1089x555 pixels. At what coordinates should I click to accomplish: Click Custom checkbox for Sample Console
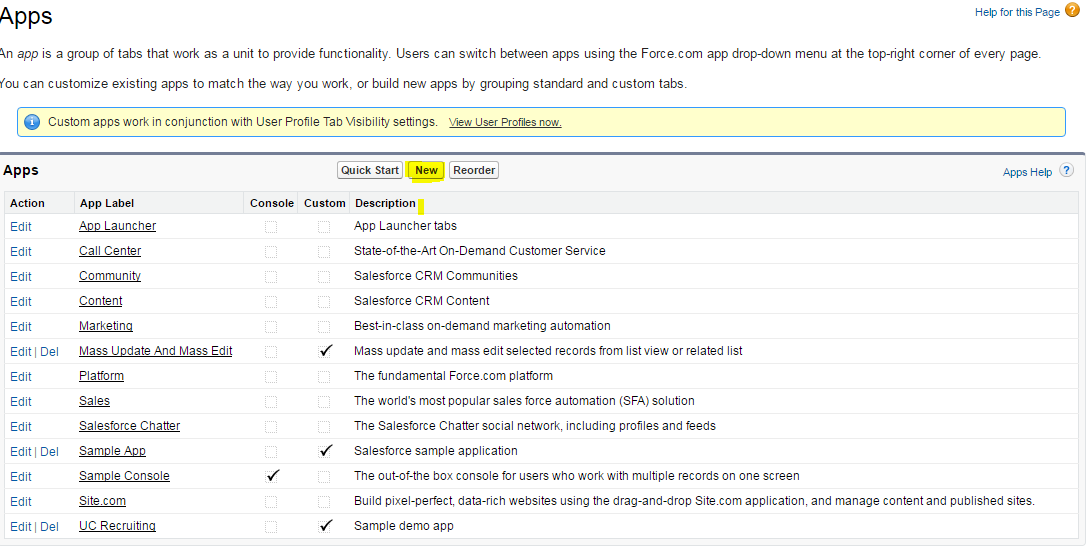pyautogui.click(x=324, y=477)
